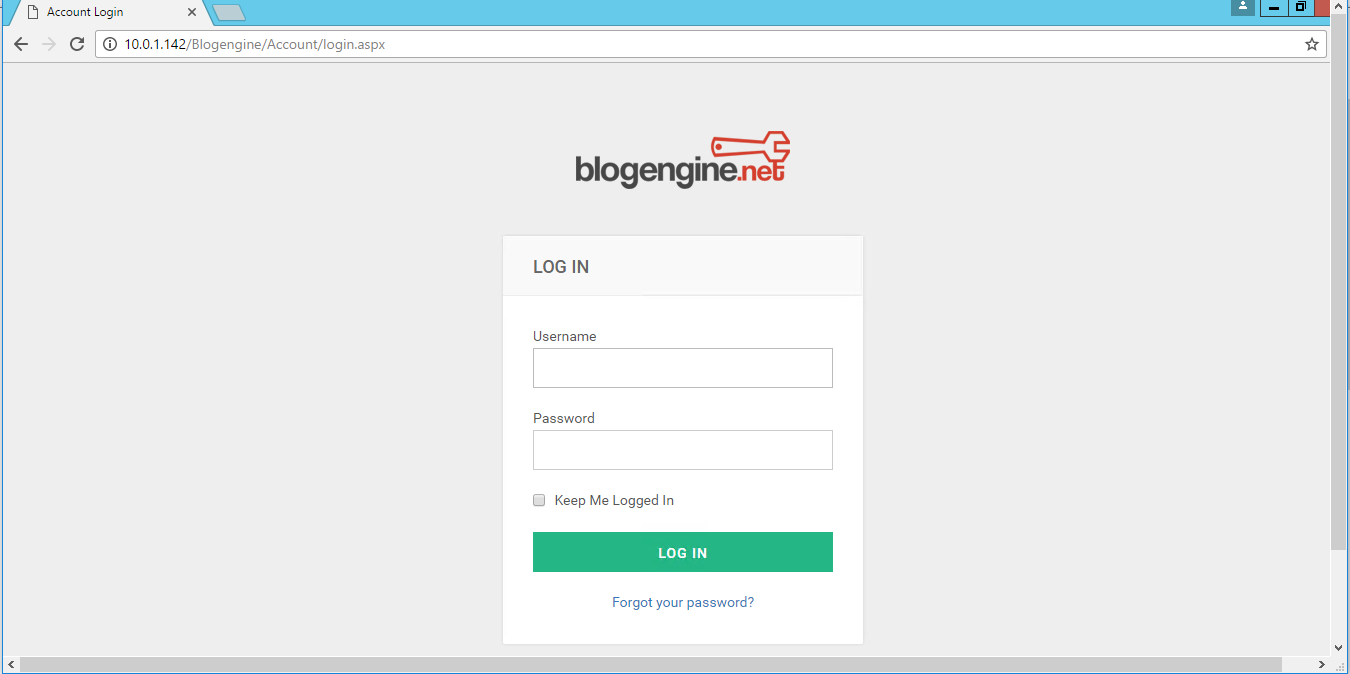Focus the Password input field
1350x674 pixels.
click(x=683, y=450)
